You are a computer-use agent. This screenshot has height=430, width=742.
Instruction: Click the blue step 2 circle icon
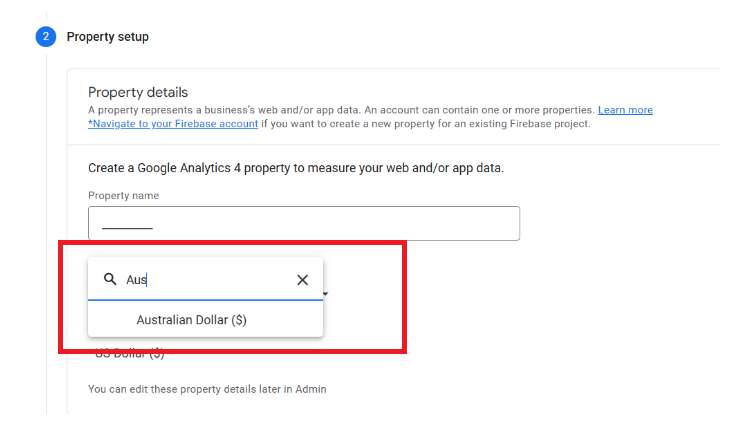pyautogui.click(x=46, y=36)
